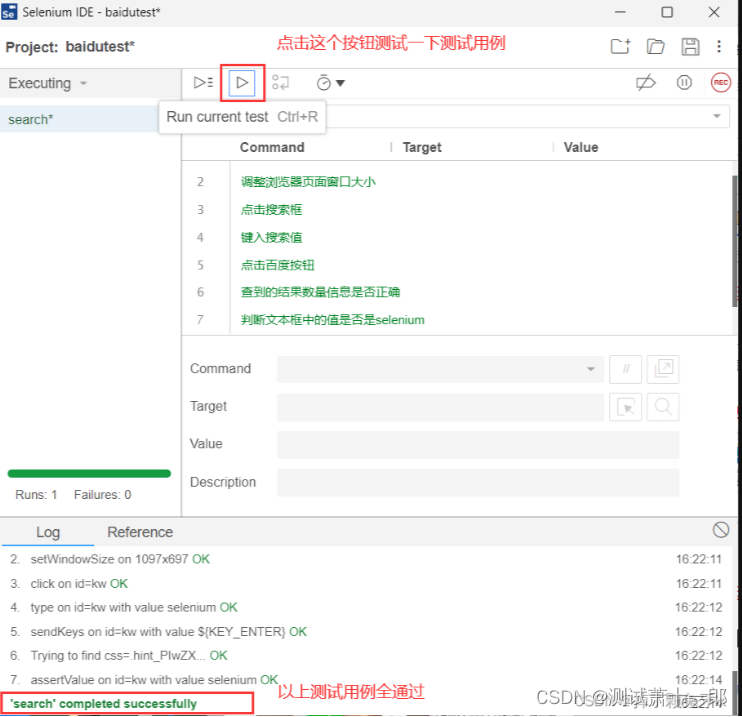The height and width of the screenshot is (717, 742).
Task: Open the three-dot more menu
Action: pos(719,46)
